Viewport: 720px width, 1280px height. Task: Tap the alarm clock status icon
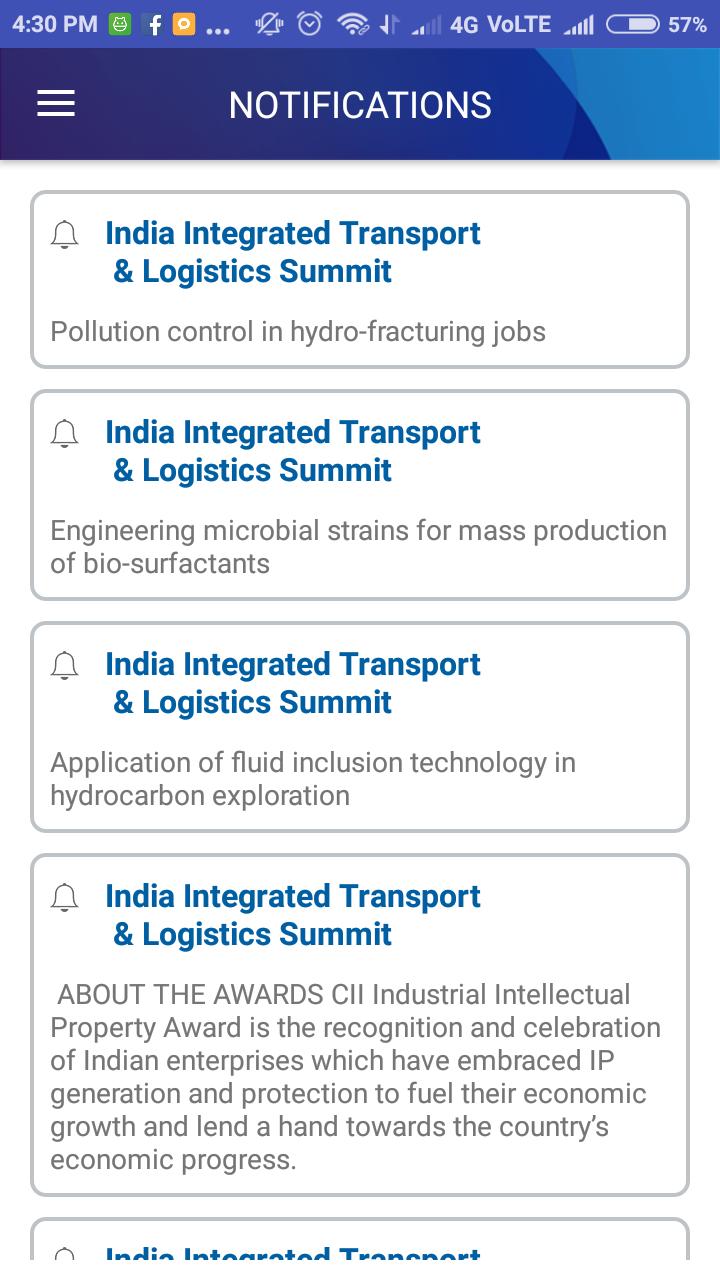310,24
